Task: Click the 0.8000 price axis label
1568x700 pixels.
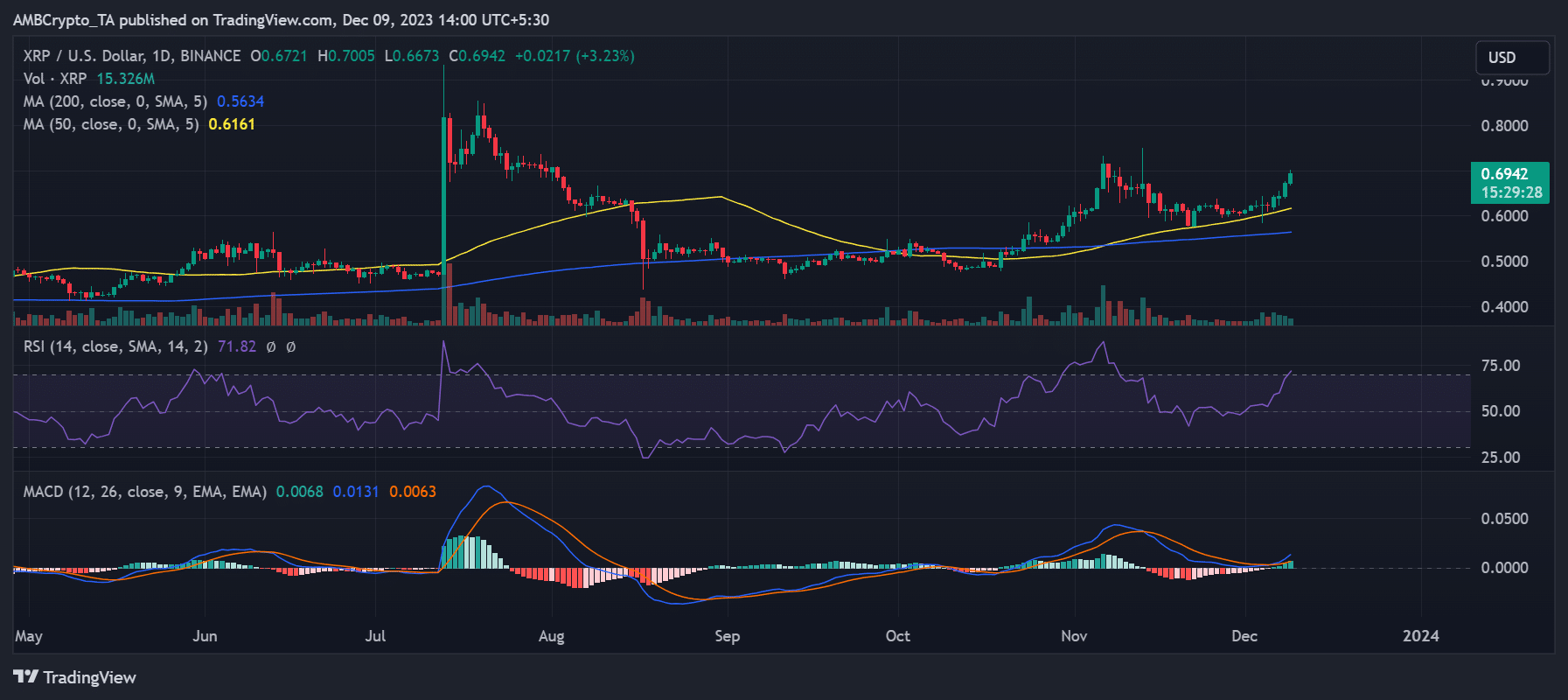Action: [1505, 126]
